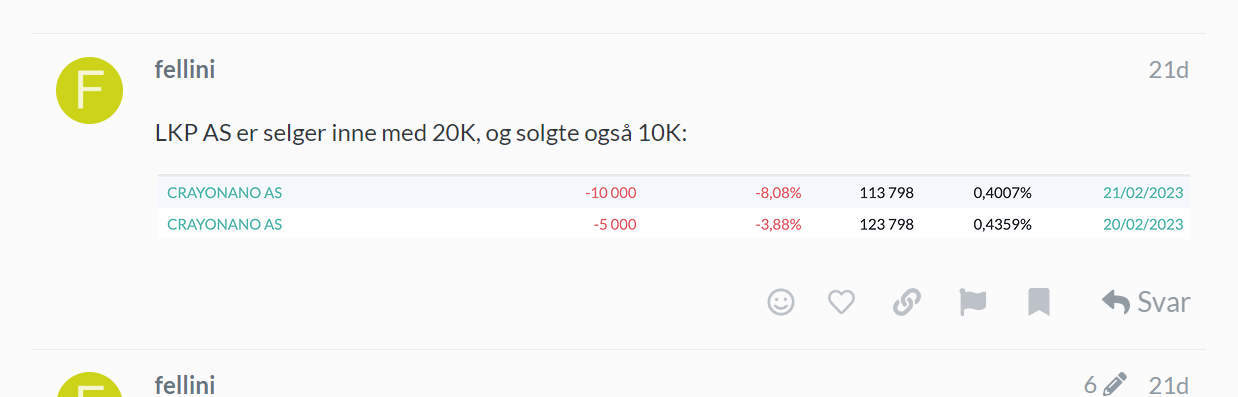This screenshot has width=1238, height=397.
Task: Select the 20/02/2023 date link
Action: coord(1143,224)
